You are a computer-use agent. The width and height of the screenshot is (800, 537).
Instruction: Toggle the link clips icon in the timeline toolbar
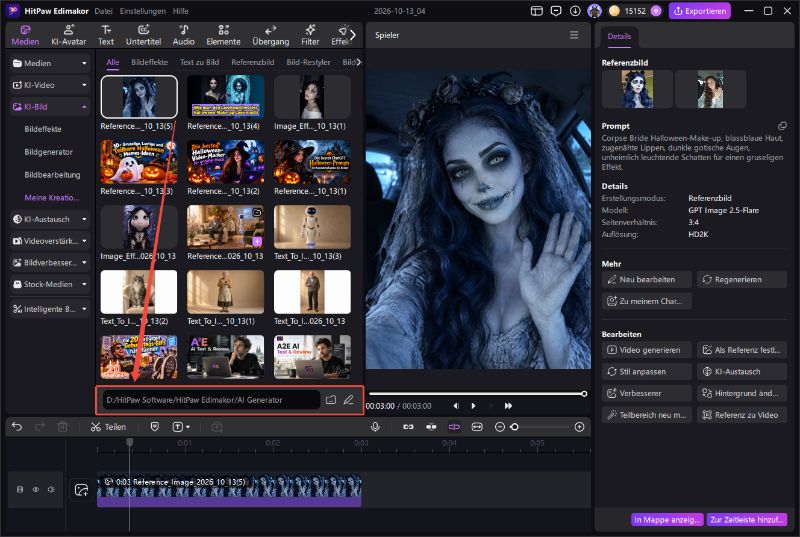408,427
